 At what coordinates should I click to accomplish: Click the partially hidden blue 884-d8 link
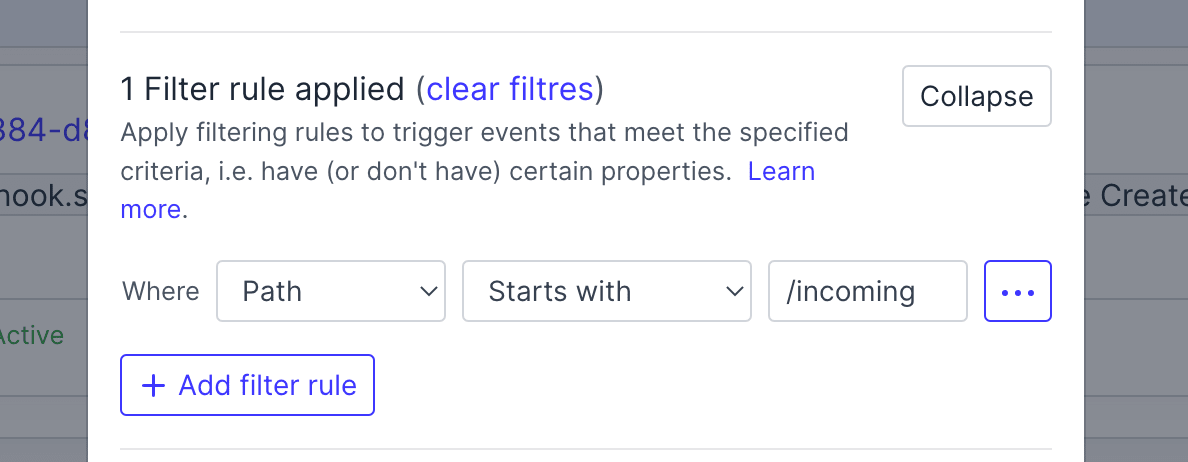coord(41,130)
